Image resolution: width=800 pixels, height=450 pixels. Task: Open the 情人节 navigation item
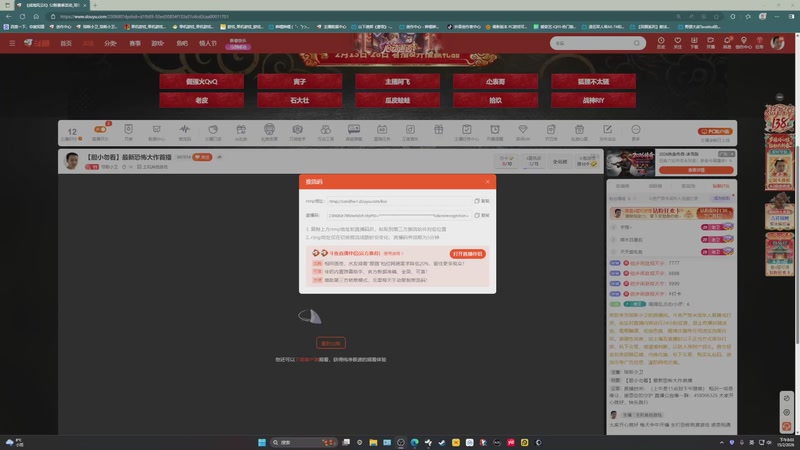coord(208,43)
